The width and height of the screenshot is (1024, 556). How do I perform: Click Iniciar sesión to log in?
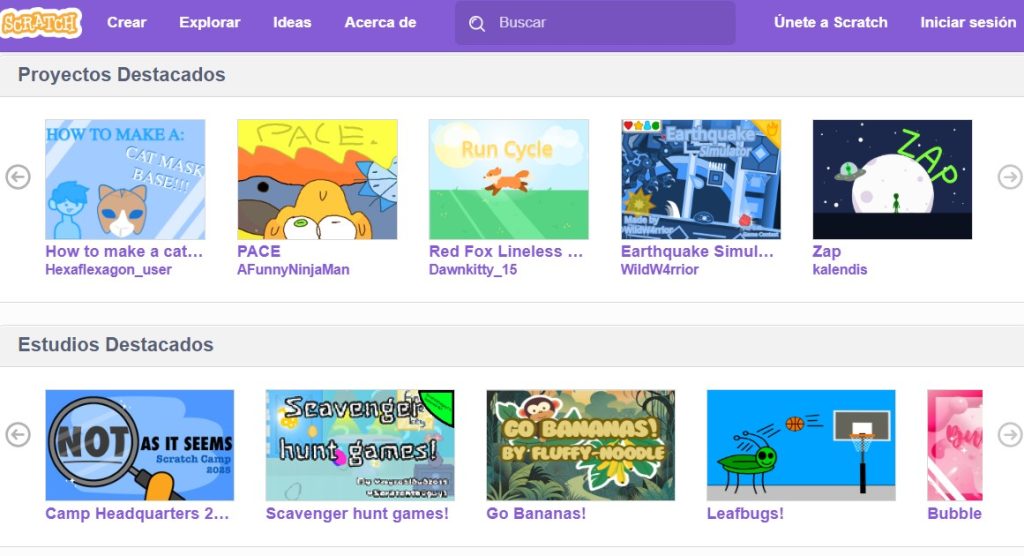point(967,22)
